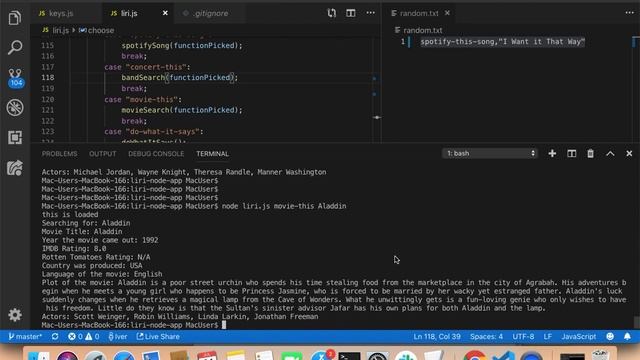640x360 pixels.
Task: Click the compare changes icon in editor toolbar
Action: click(x=331, y=13)
